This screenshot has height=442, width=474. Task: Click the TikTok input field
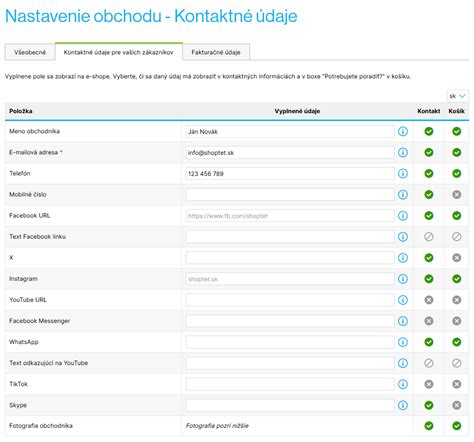(290, 384)
